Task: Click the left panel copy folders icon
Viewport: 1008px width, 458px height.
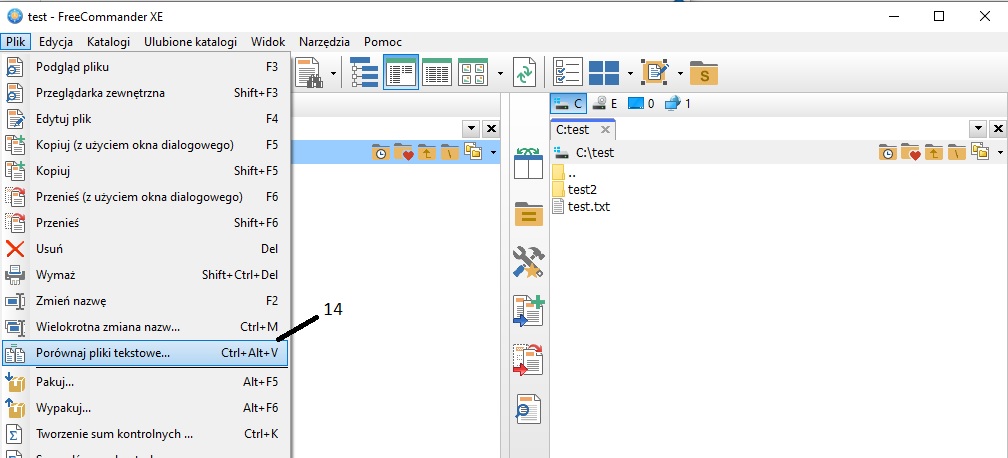Action: [473, 153]
